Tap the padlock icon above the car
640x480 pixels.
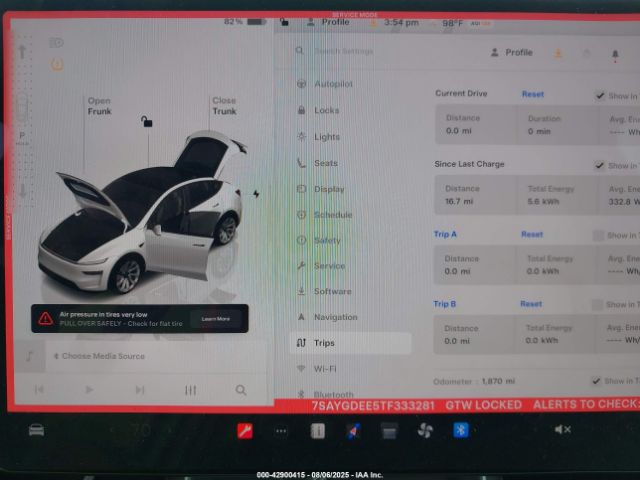tap(147, 122)
